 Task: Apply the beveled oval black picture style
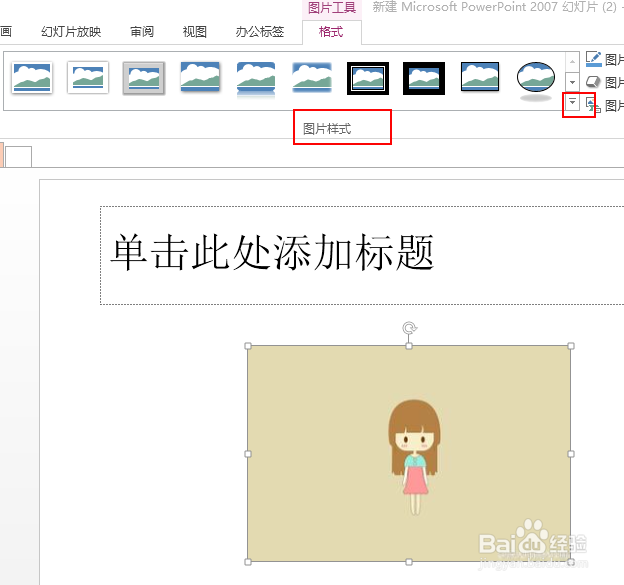pyautogui.click(x=536, y=81)
